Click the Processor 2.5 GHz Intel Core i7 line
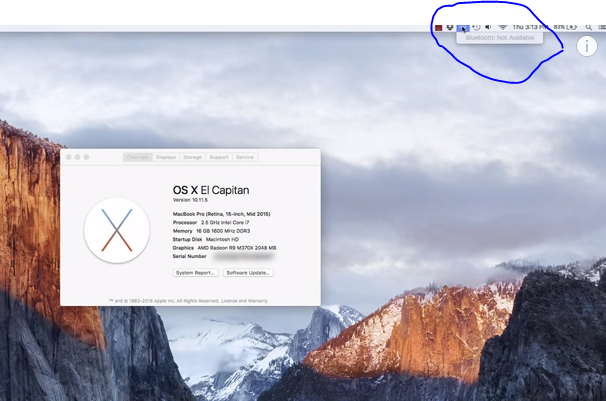This screenshot has height=401, width=606. 211,223
